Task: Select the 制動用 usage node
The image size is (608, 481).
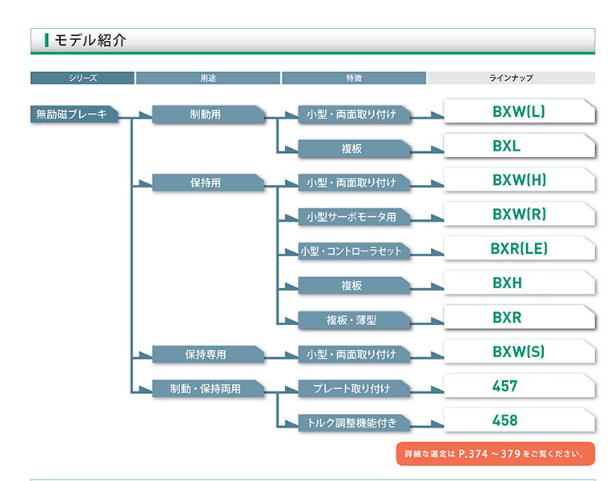Action: (206, 115)
